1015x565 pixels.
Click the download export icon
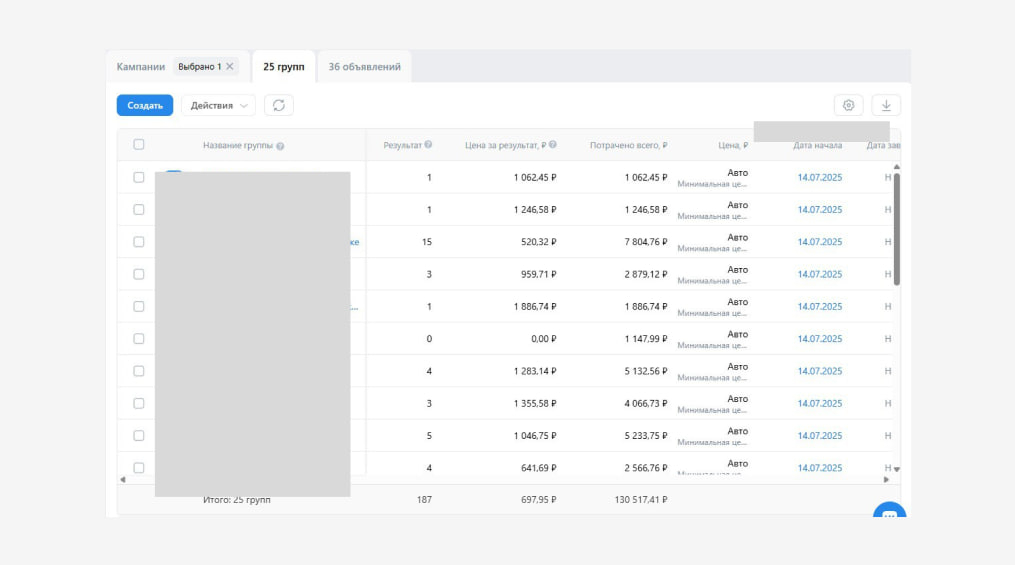pos(886,105)
